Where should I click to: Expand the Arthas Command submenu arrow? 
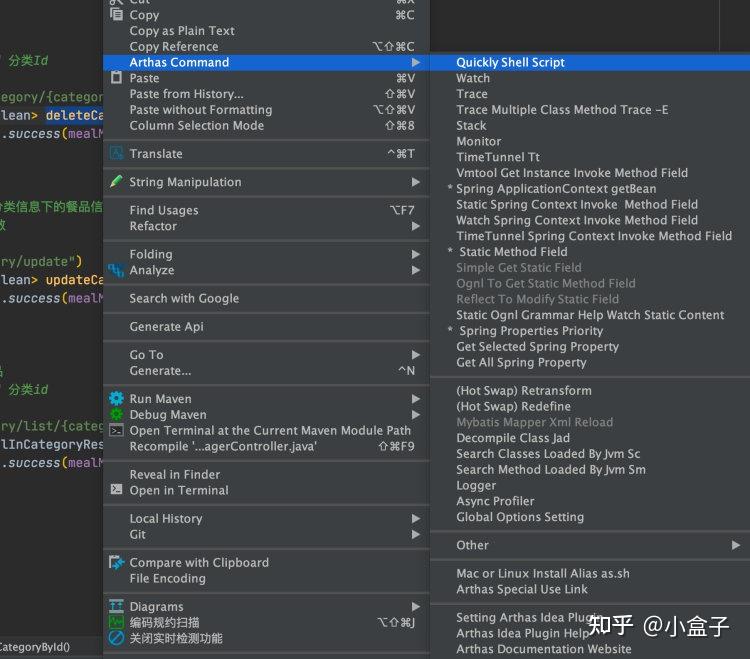[x=416, y=62]
